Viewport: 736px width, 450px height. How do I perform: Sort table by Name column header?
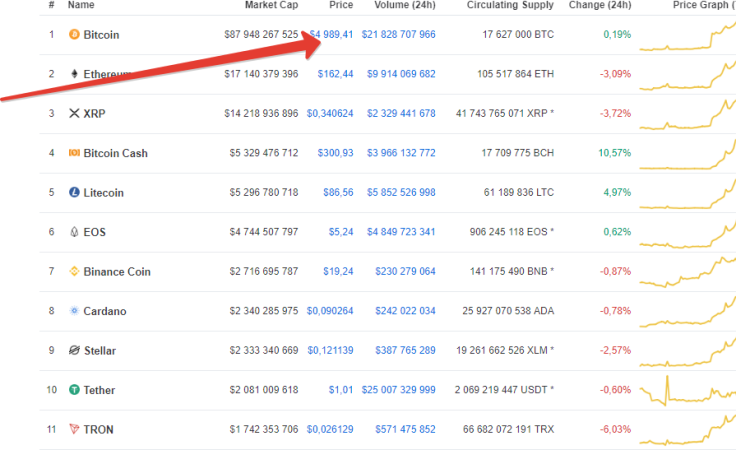[x=81, y=5]
